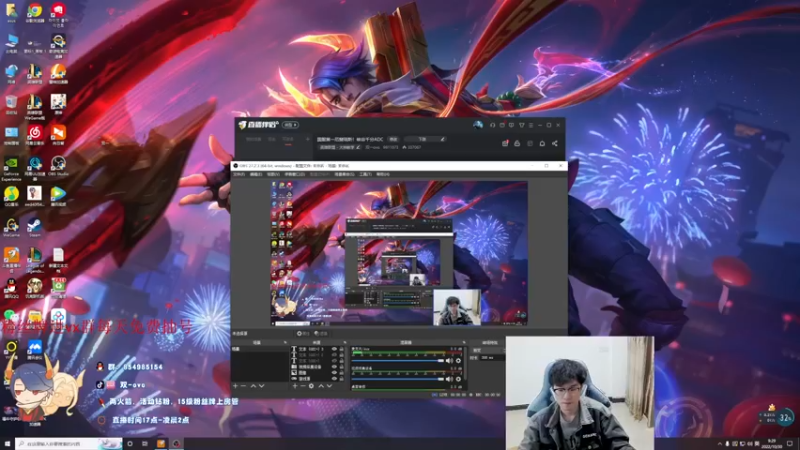The width and height of the screenshot is (800, 450).
Task: Lock the image source
Action: pyautogui.click(x=341, y=373)
